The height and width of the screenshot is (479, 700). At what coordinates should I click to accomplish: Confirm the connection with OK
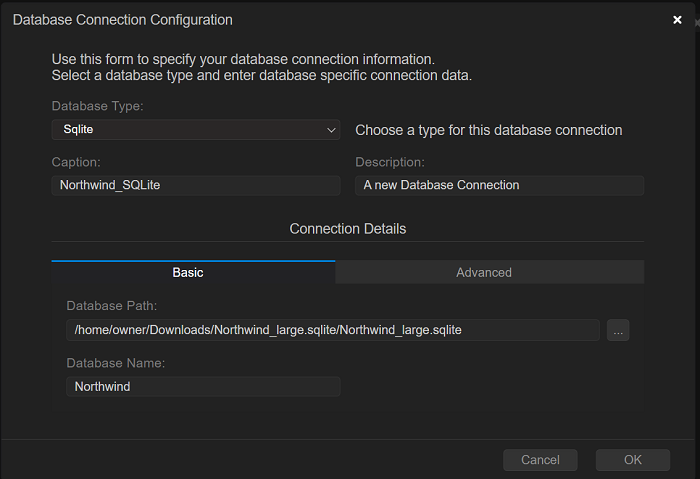(x=632, y=460)
